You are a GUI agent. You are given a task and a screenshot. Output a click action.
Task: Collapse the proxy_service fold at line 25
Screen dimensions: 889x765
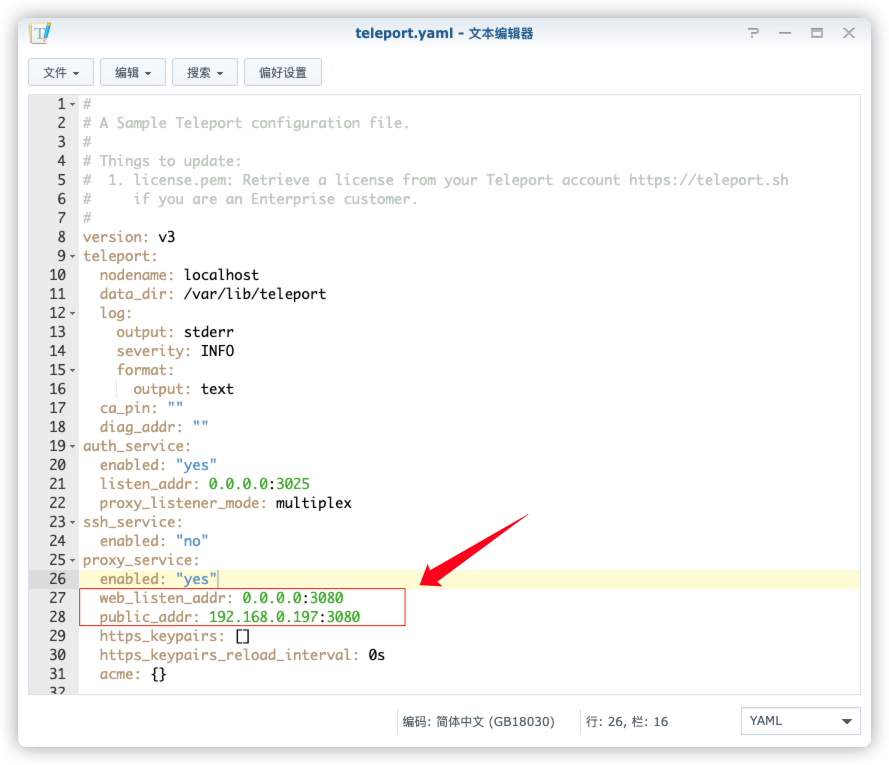click(73, 560)
